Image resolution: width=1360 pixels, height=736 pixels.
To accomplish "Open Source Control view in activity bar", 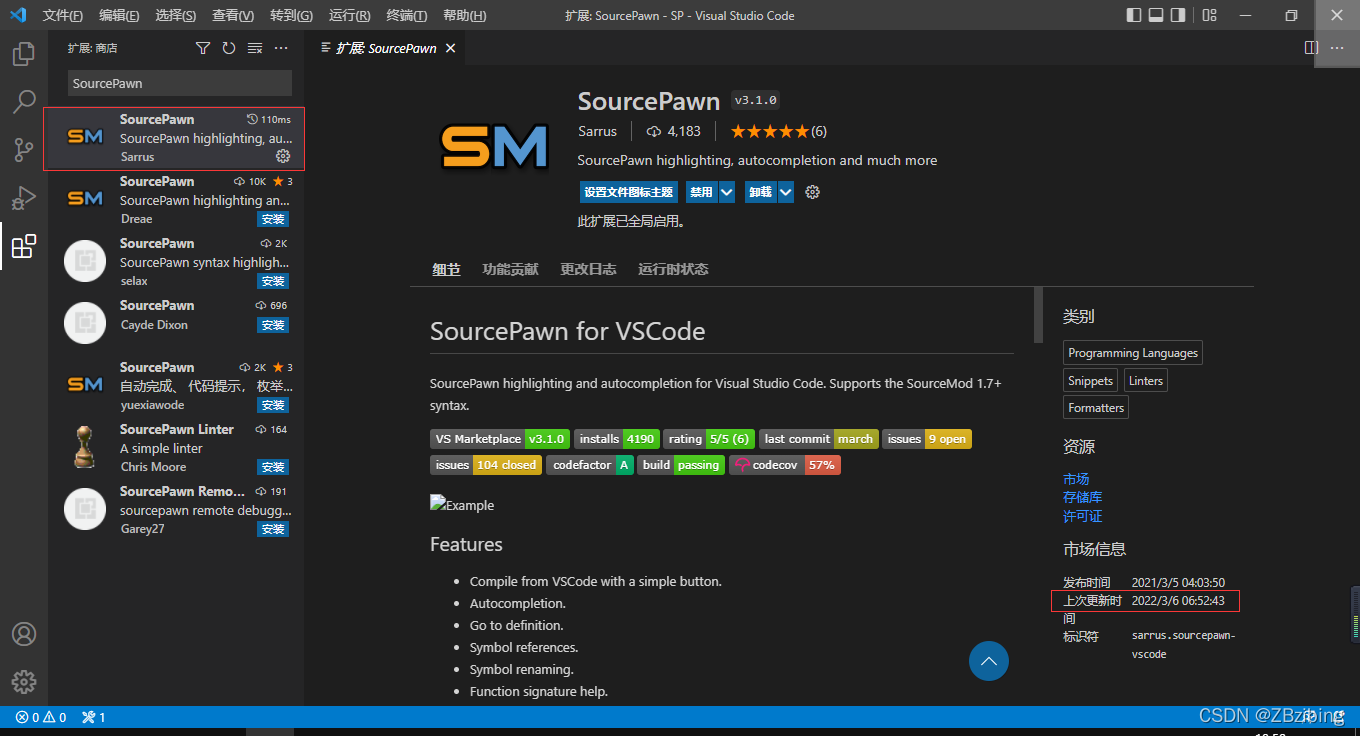I will coord(24,149).
